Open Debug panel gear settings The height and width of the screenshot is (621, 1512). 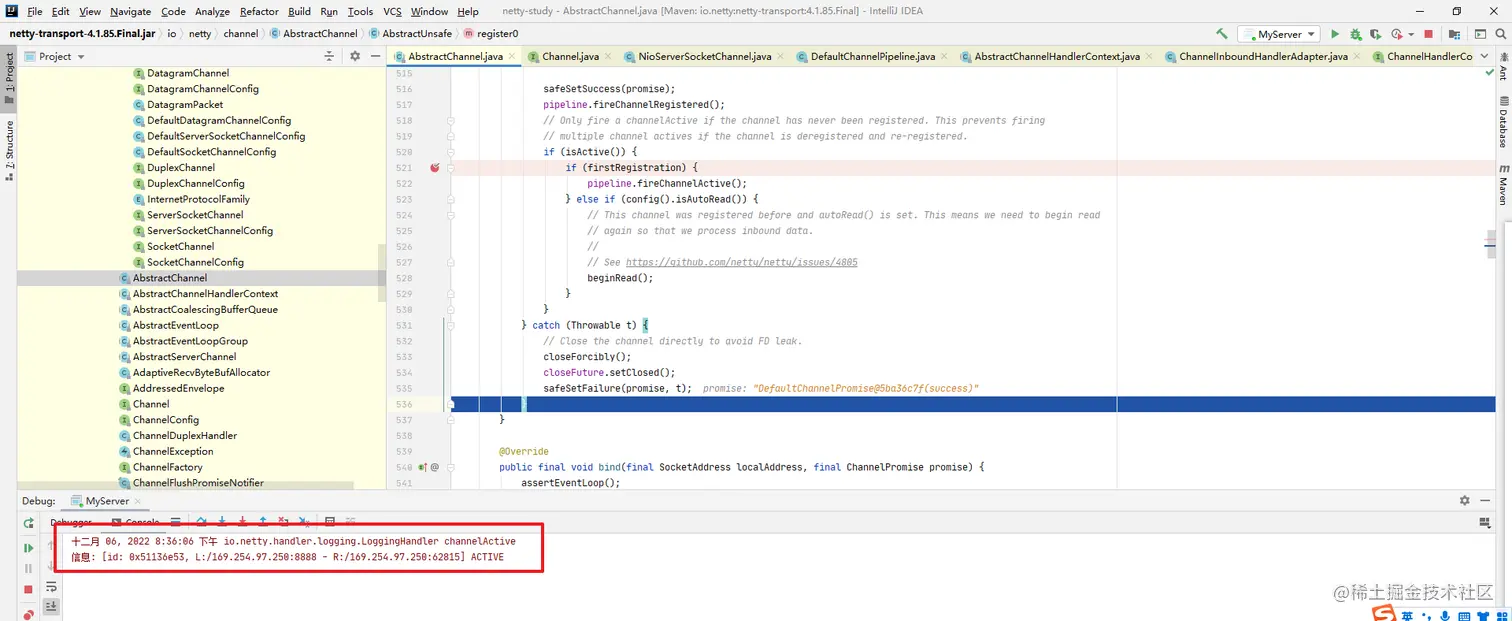coord(1465,500)
